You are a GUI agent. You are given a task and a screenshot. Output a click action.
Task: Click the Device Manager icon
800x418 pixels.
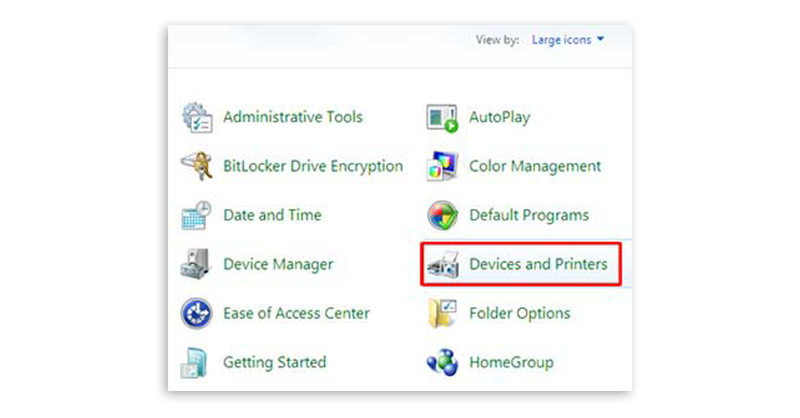(197, 264)
